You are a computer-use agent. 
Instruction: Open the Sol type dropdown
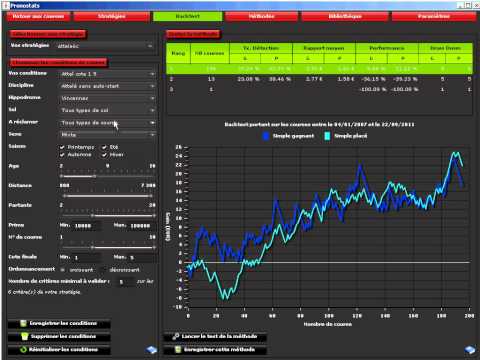pos(107,110)
